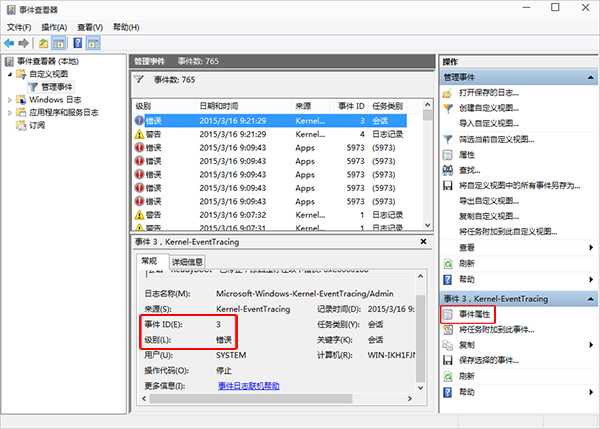Click the 复制 icon in event section
The image size is (600, 429).
(x=447, y=345)
